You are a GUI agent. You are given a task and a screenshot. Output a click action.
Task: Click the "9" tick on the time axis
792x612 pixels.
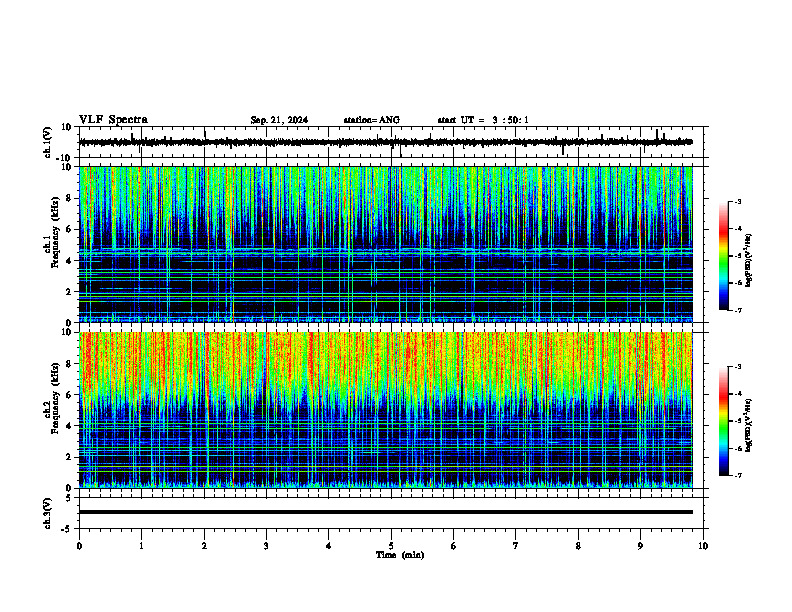[x=640, y=546]
